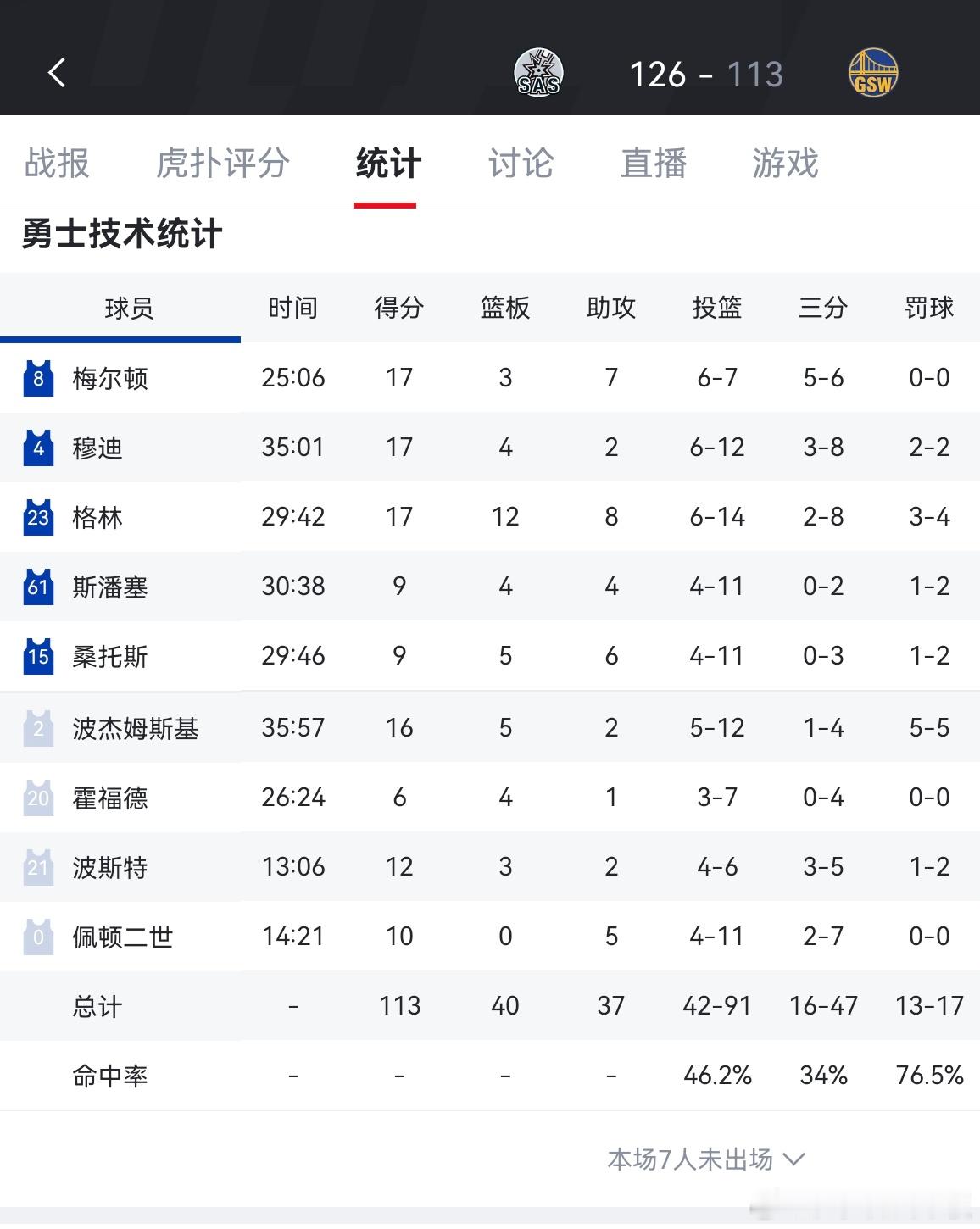Open player 霍福德 name link
The width and height of the screenshot is (980, 1229).
(110, 798)
